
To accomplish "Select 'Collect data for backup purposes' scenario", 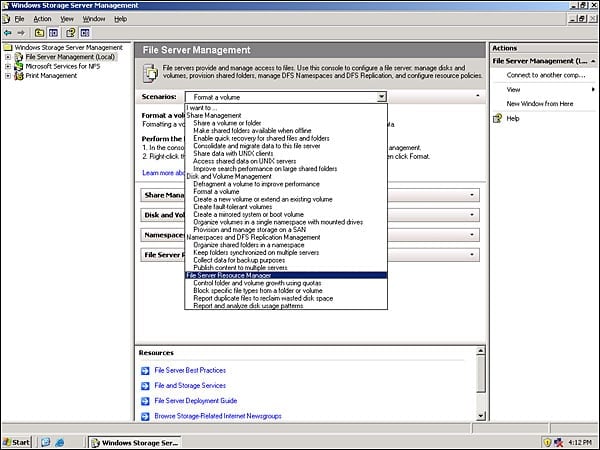I will click(239, 261).
